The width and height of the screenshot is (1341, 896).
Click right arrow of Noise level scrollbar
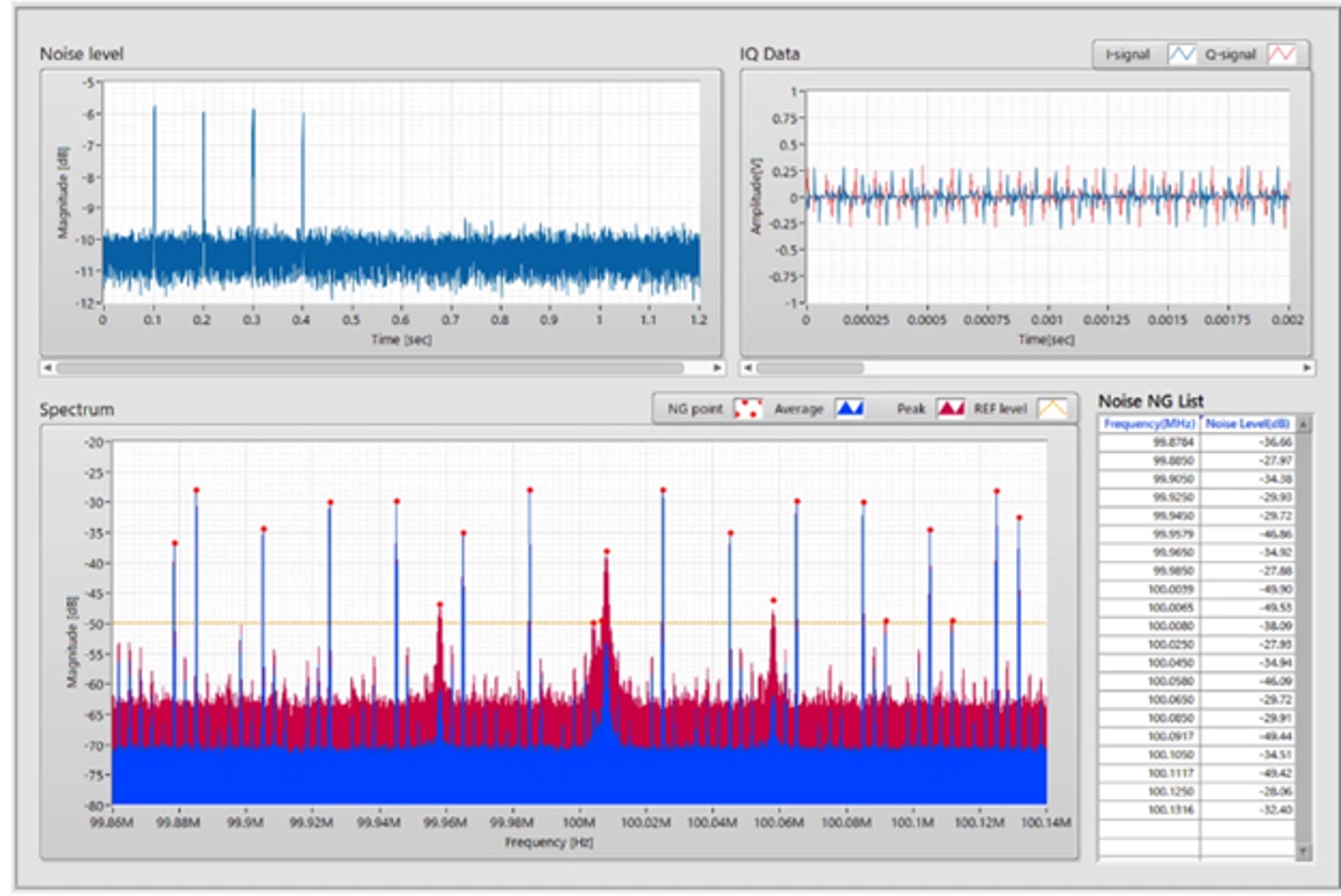tap(717, 368)
